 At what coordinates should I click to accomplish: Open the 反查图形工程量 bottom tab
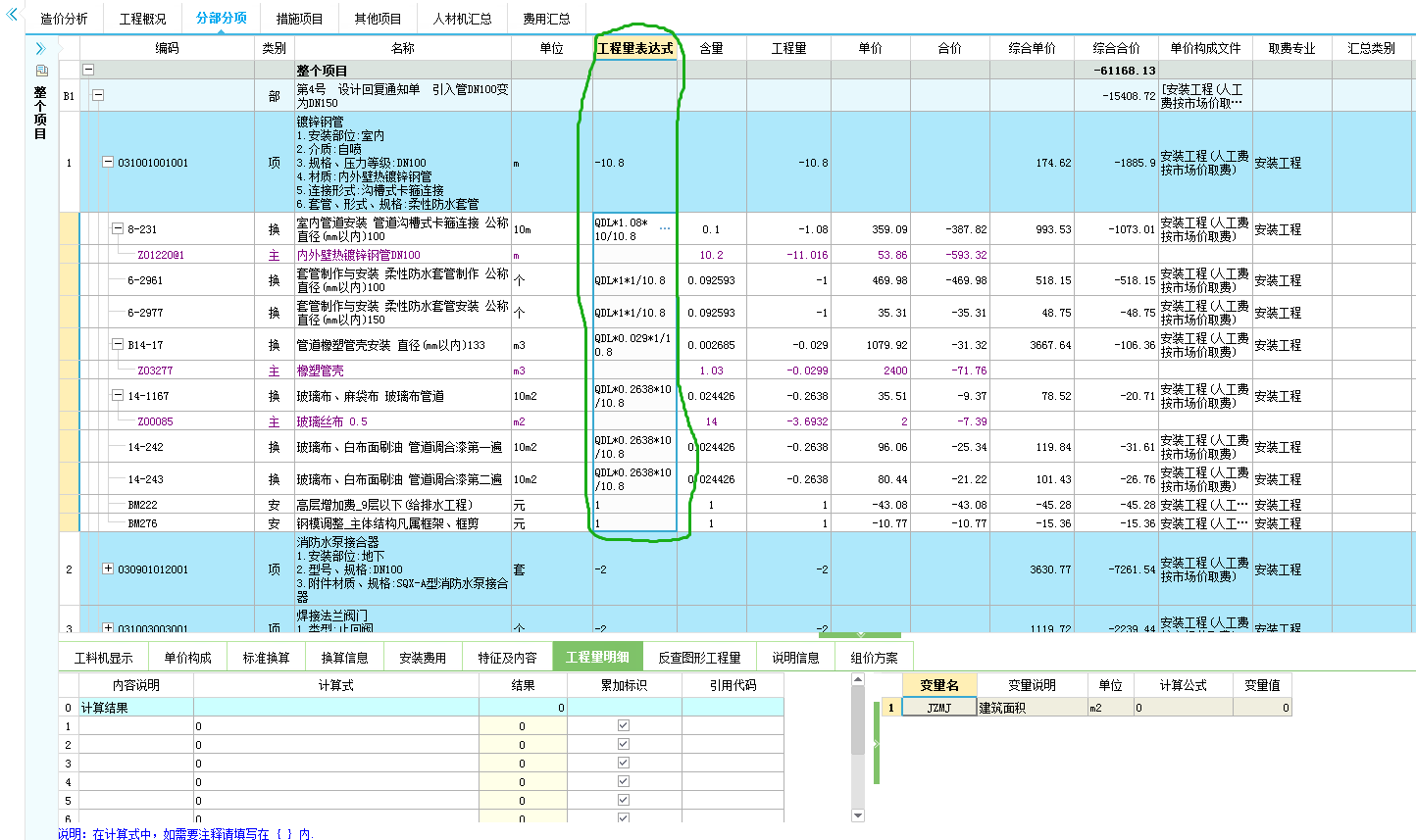pyautogui.click(x=699, y=658)
